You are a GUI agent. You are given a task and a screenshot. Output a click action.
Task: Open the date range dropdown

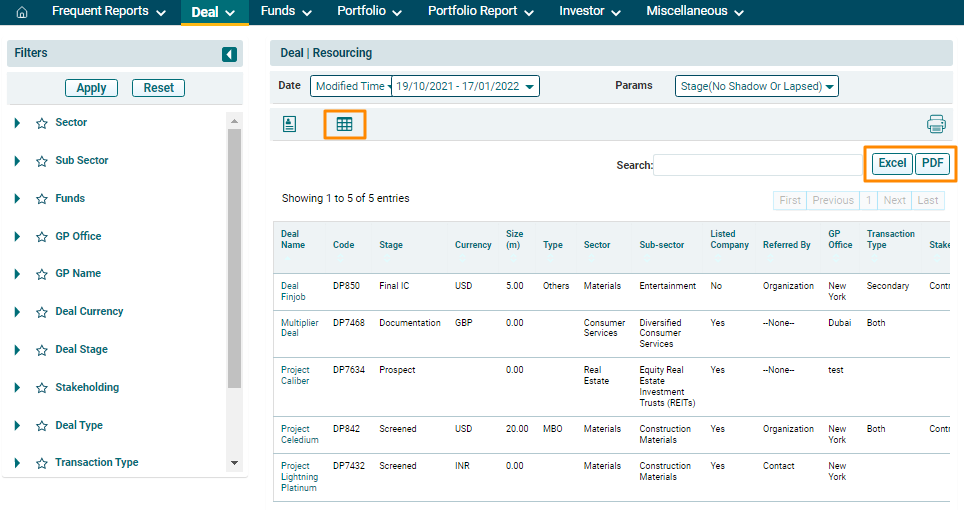466,86
